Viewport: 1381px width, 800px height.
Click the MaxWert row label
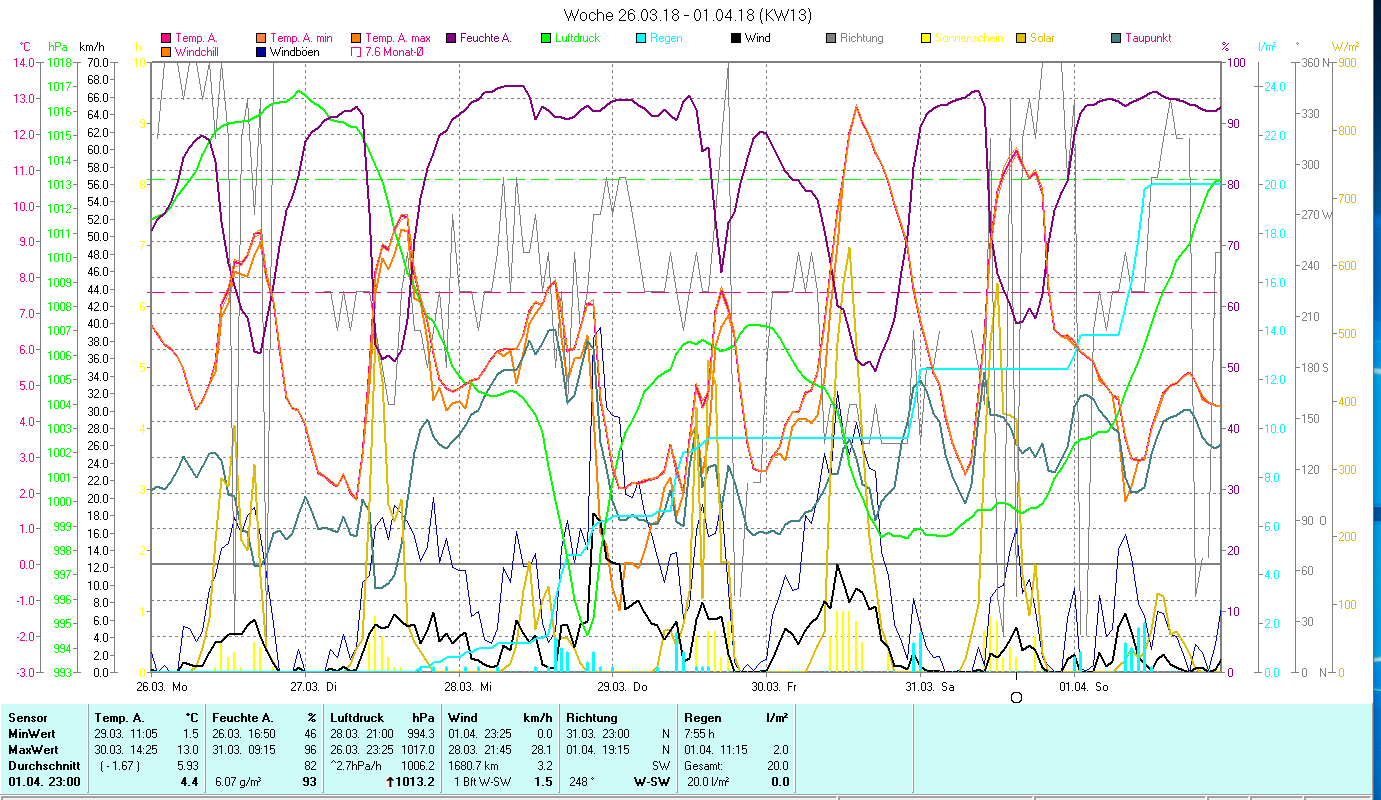tap(35, 749)
